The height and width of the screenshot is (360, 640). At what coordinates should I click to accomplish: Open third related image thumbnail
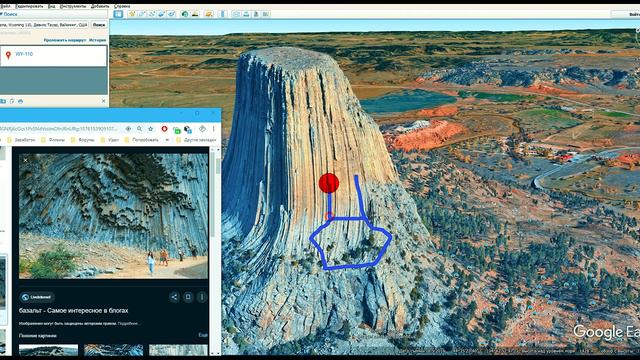pyautogui.click(x=178, y=350)
